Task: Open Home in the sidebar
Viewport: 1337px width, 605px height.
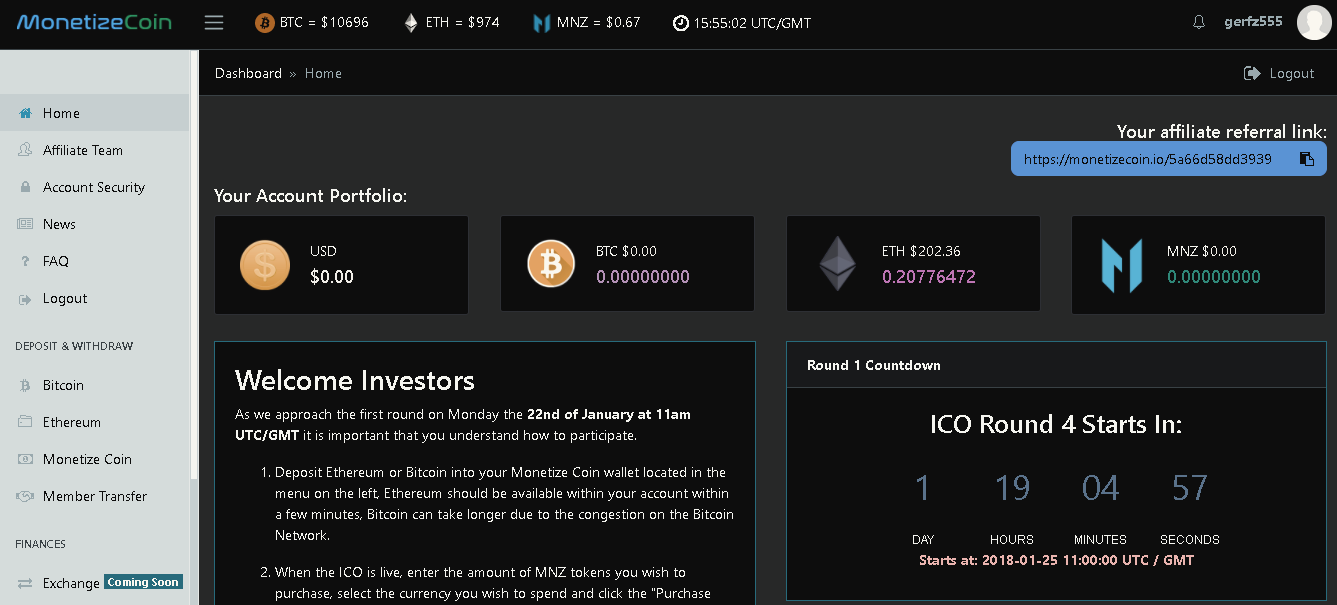Action: pos(94,113)
